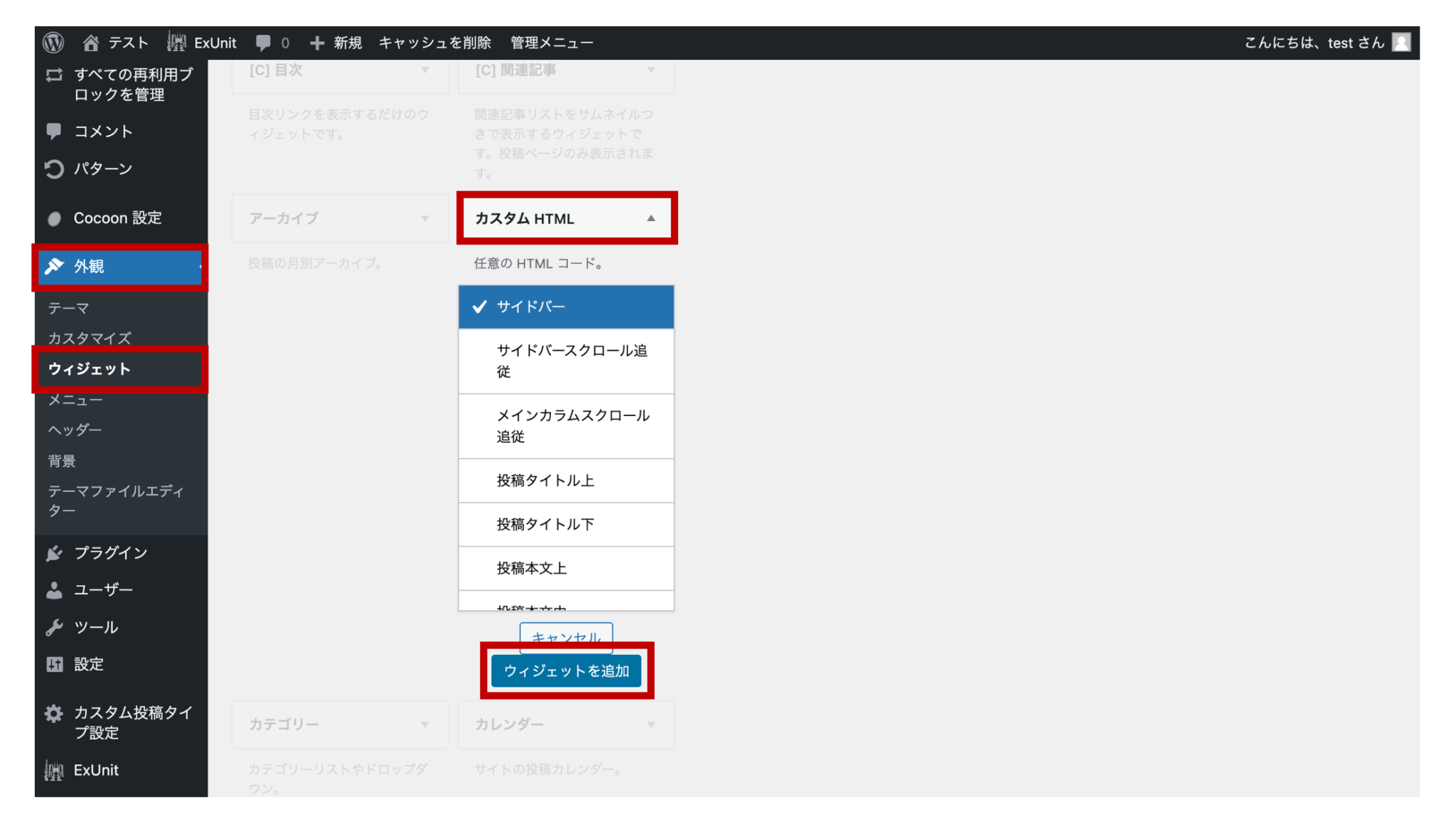Open 新規 with the plus icon
This screenshot has height=824, width=1456.
point(318,43)
